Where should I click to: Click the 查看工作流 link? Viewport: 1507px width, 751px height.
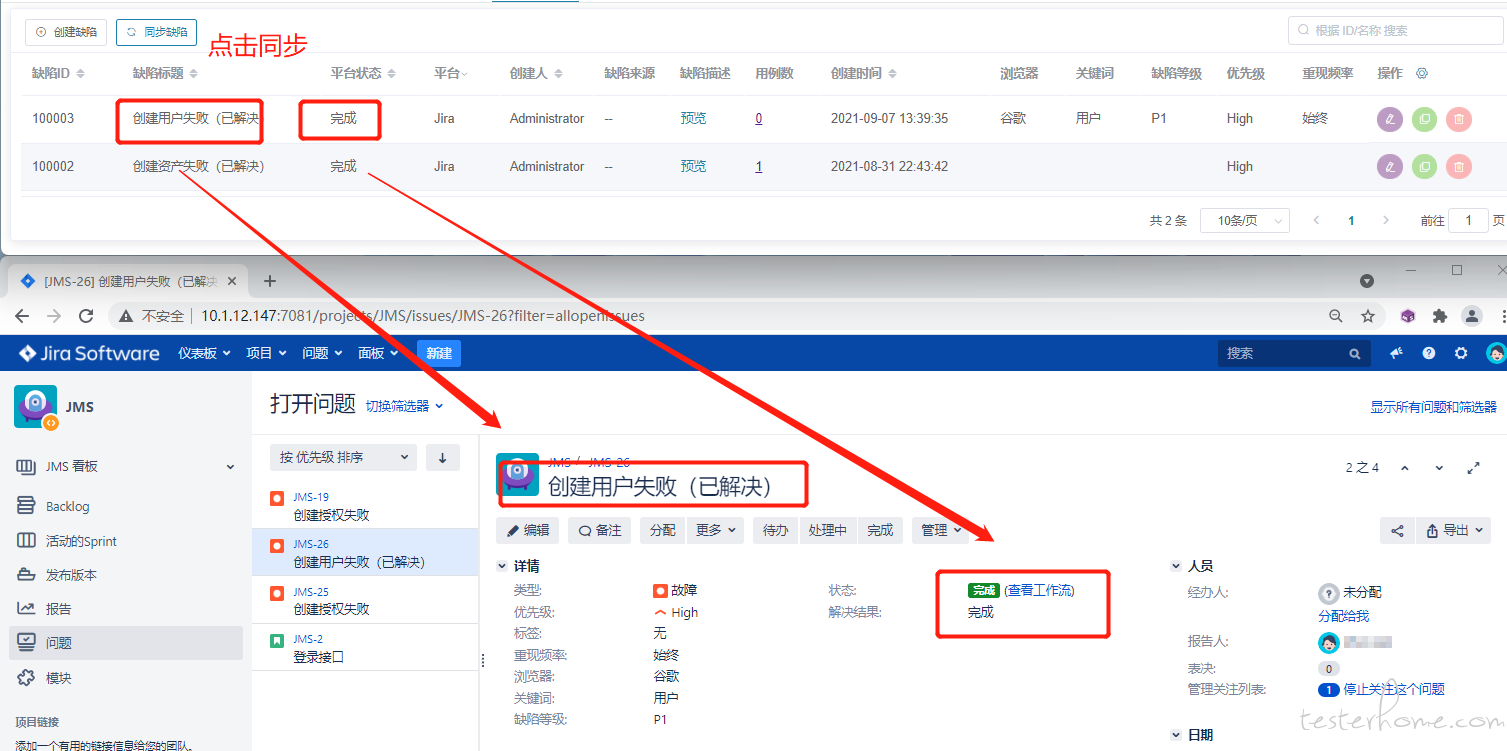tap(1040, 590)
